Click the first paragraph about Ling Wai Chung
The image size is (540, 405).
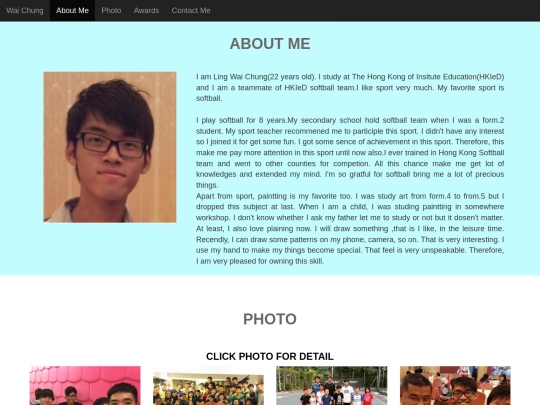pyautogui.click(x=350, y=87)
